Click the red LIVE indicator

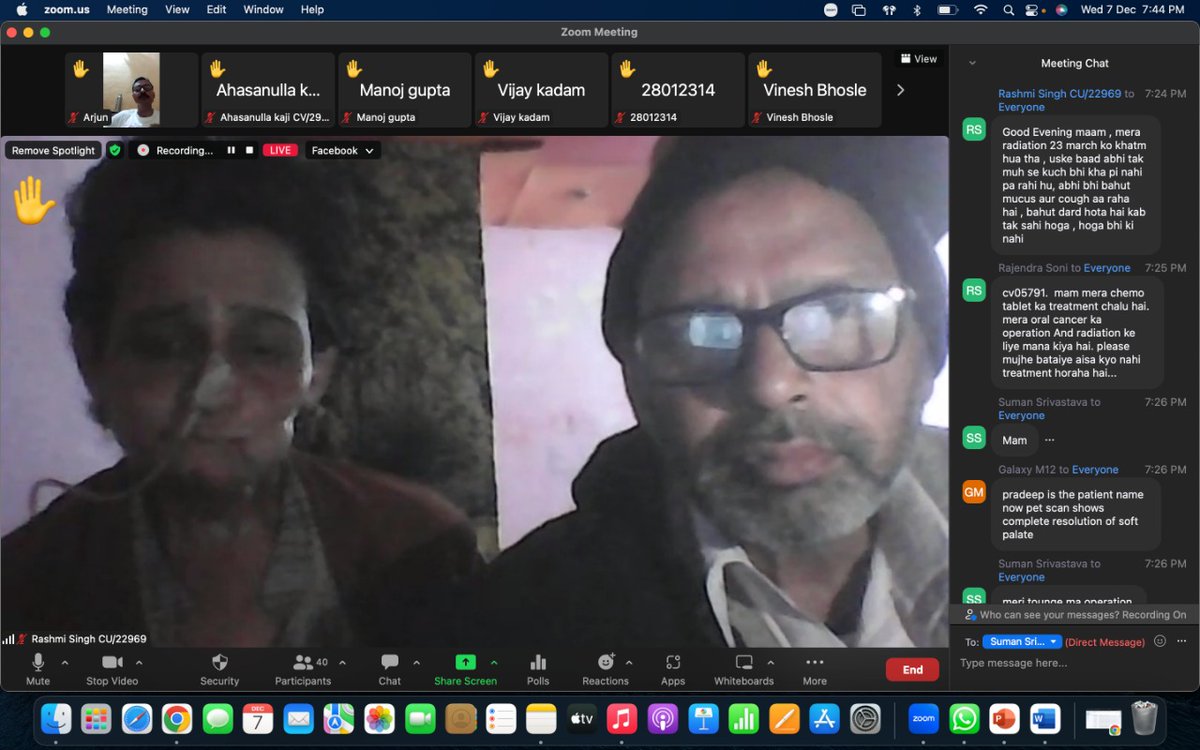[280, 150]
